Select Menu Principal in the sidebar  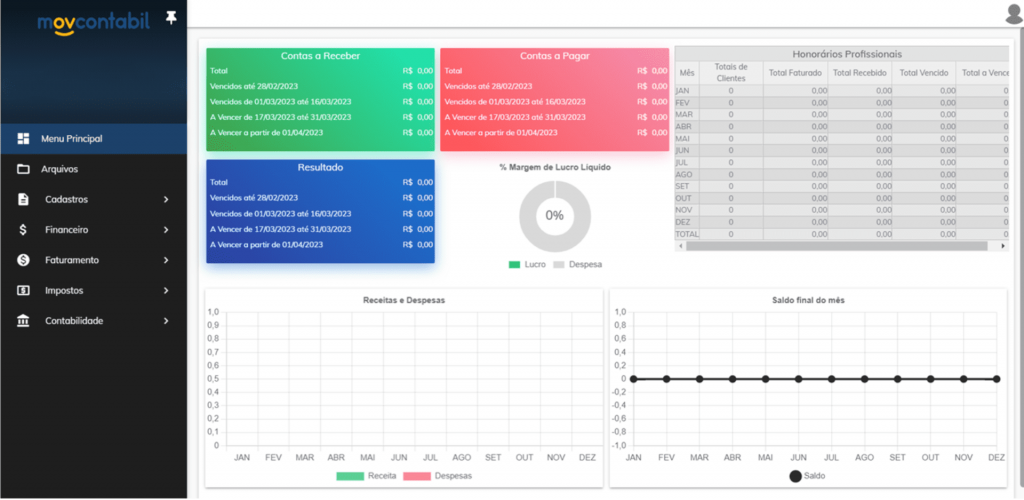point(72,138)
